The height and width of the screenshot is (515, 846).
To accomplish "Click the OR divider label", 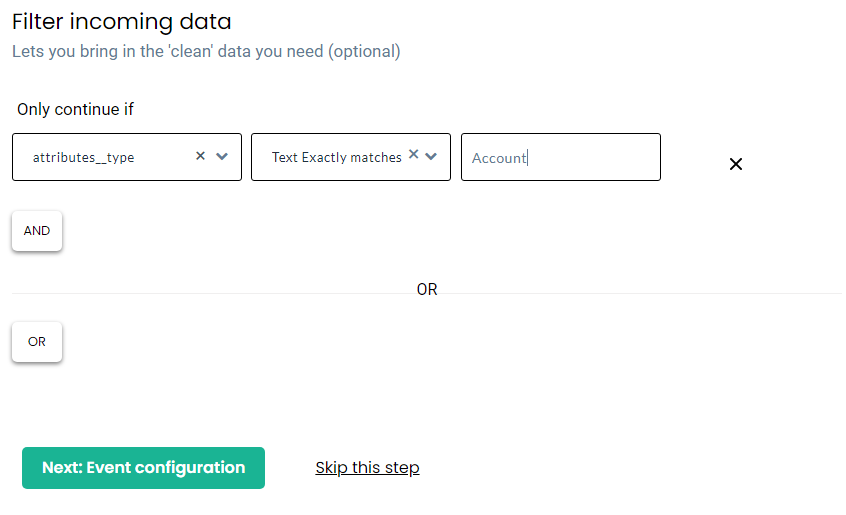I will point(427,290).
